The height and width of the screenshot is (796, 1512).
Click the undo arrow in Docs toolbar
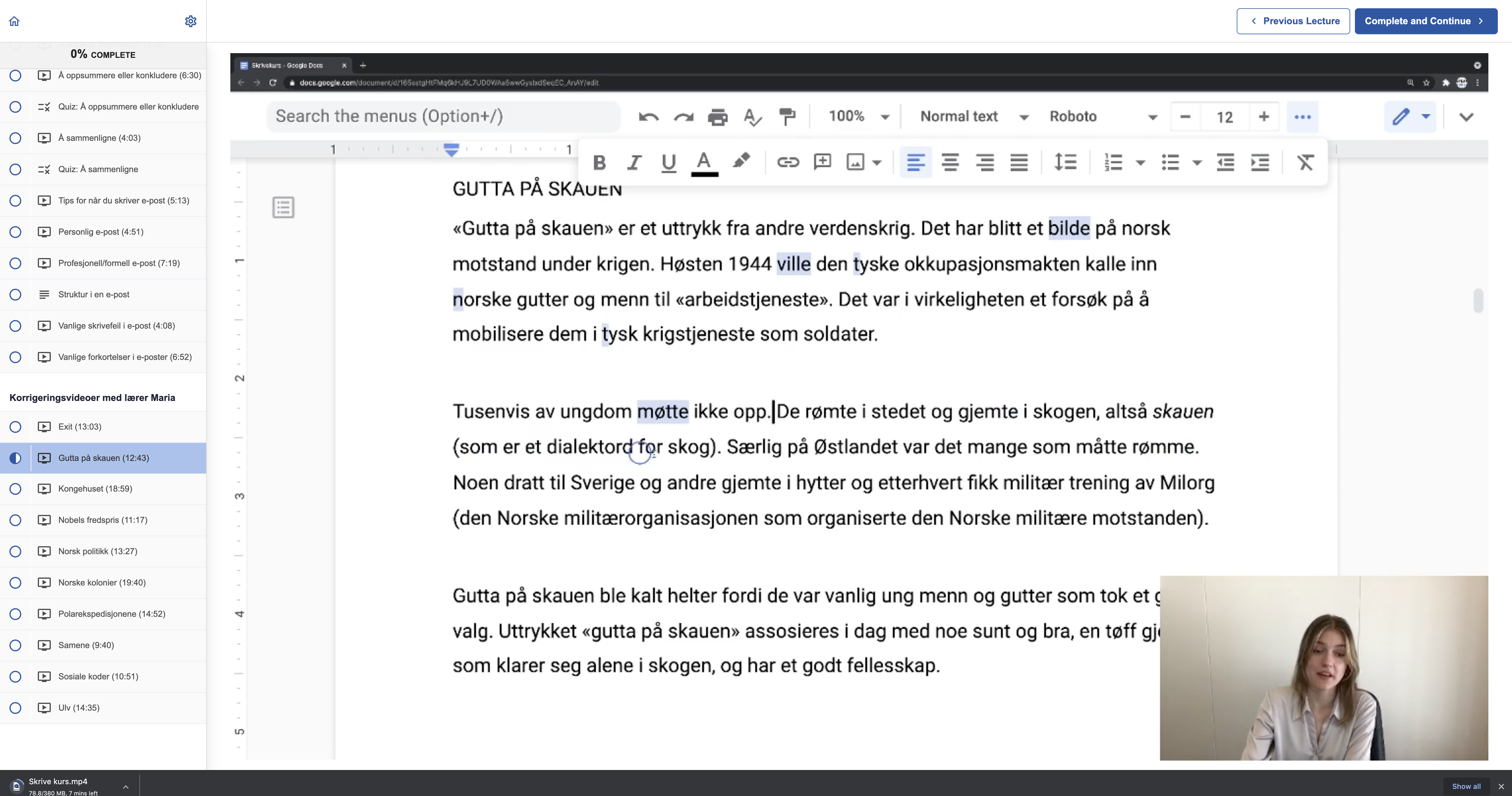tap(648, 117)
